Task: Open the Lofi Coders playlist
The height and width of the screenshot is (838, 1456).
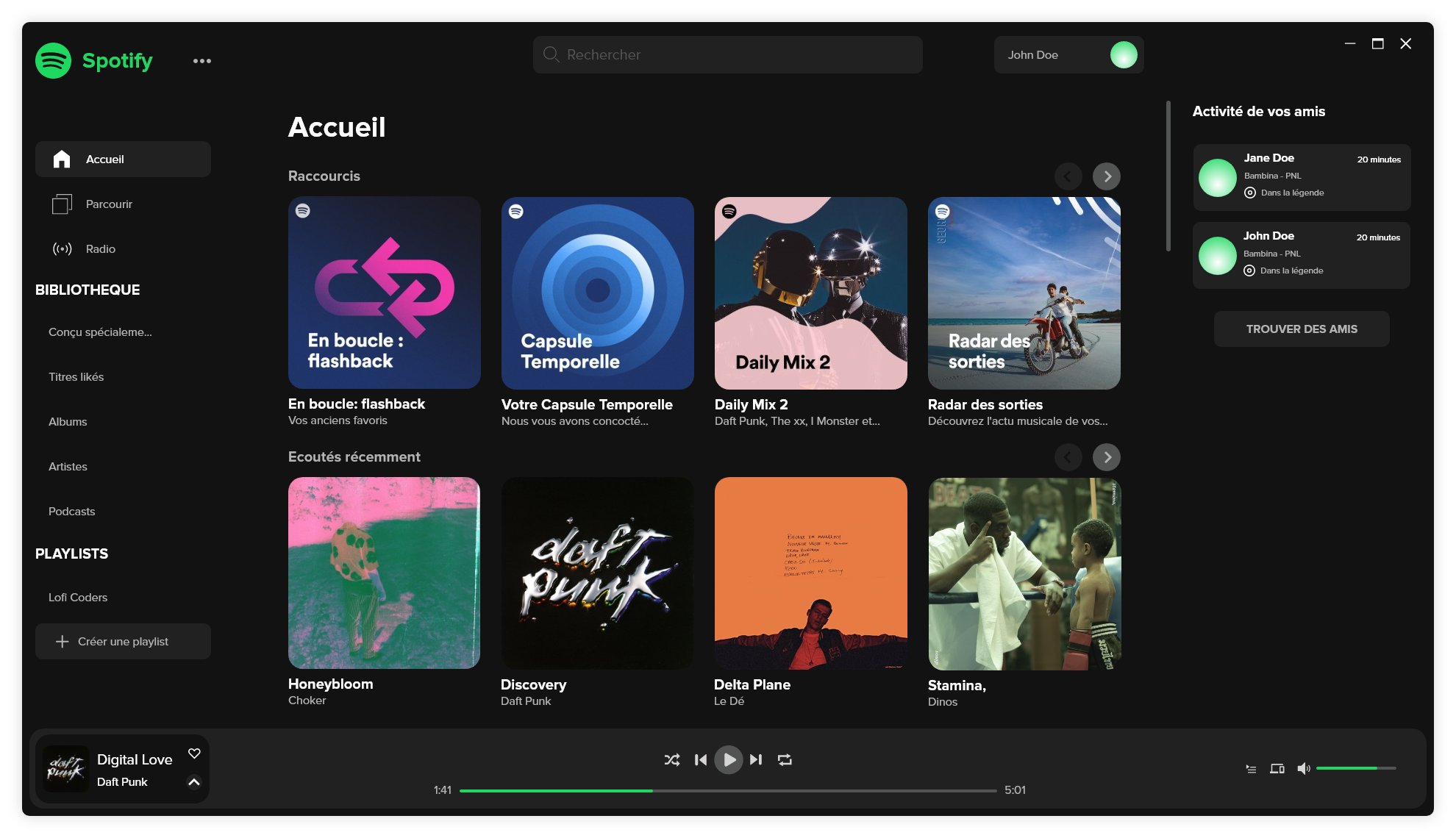Action: tap(78, 598)
